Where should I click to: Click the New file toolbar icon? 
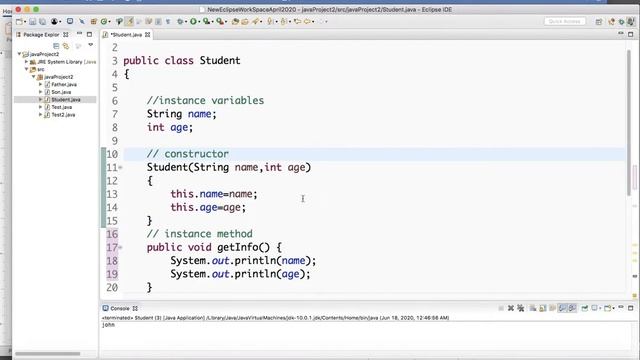click(x=19, y=21)
